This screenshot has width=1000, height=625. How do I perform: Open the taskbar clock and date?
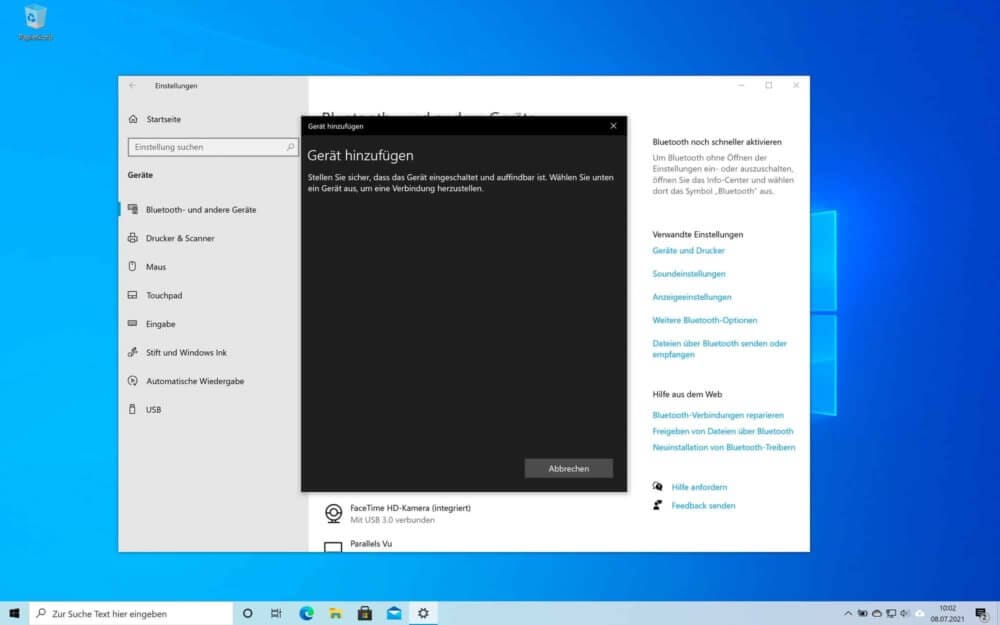point(947,613)
